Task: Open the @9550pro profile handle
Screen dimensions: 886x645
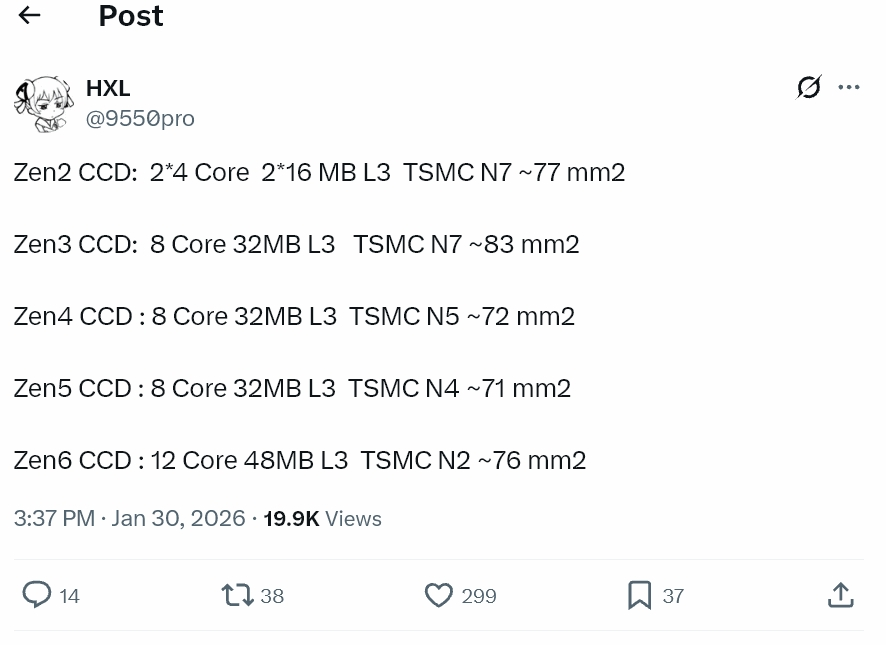Action: 140,118
